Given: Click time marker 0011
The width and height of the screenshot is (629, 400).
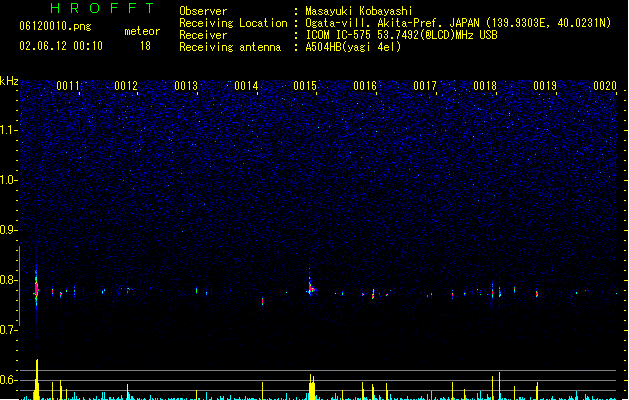Looking at the screenshot, I should click(68, 86).
